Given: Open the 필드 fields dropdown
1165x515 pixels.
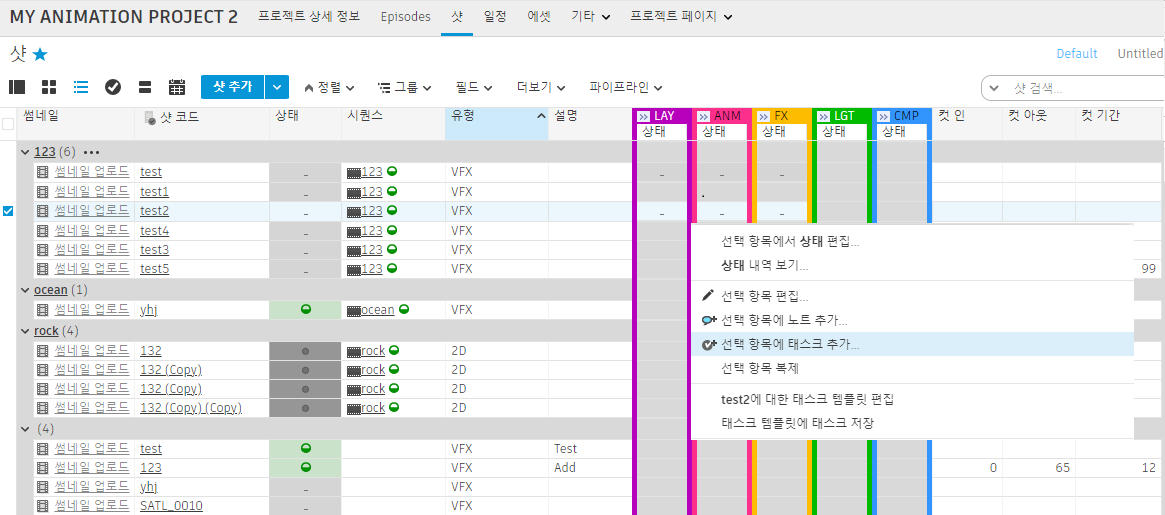Looking at the screenshot, I should click(x=474, y=87).
